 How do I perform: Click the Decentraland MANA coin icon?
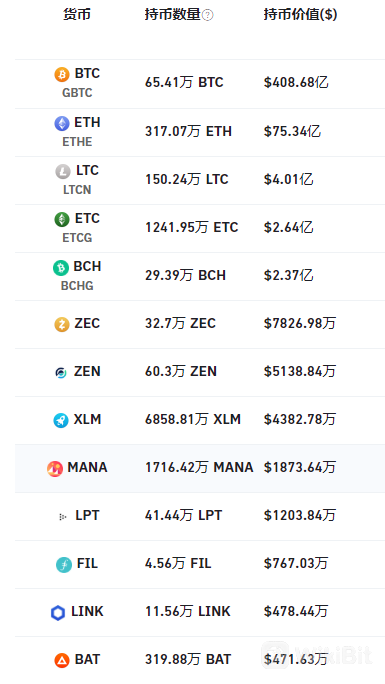[x=55, y=469]
